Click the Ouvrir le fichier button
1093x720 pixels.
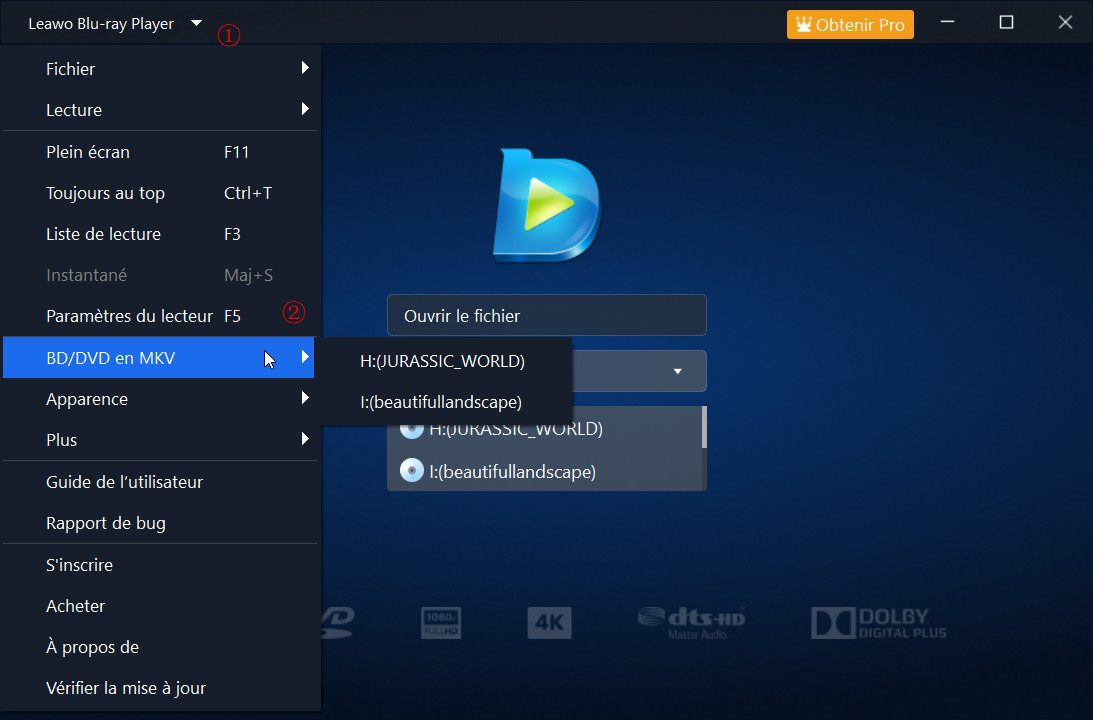(546, 315)
